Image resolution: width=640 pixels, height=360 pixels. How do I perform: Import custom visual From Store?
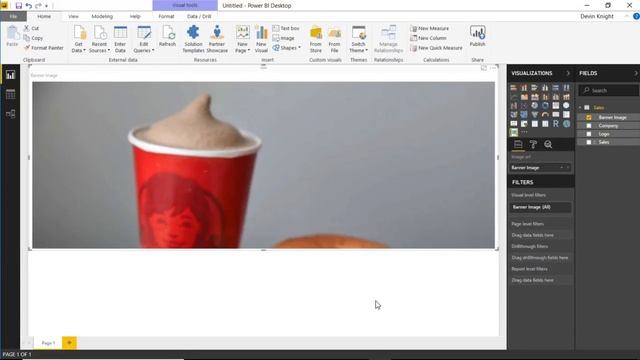click(316, 39)
